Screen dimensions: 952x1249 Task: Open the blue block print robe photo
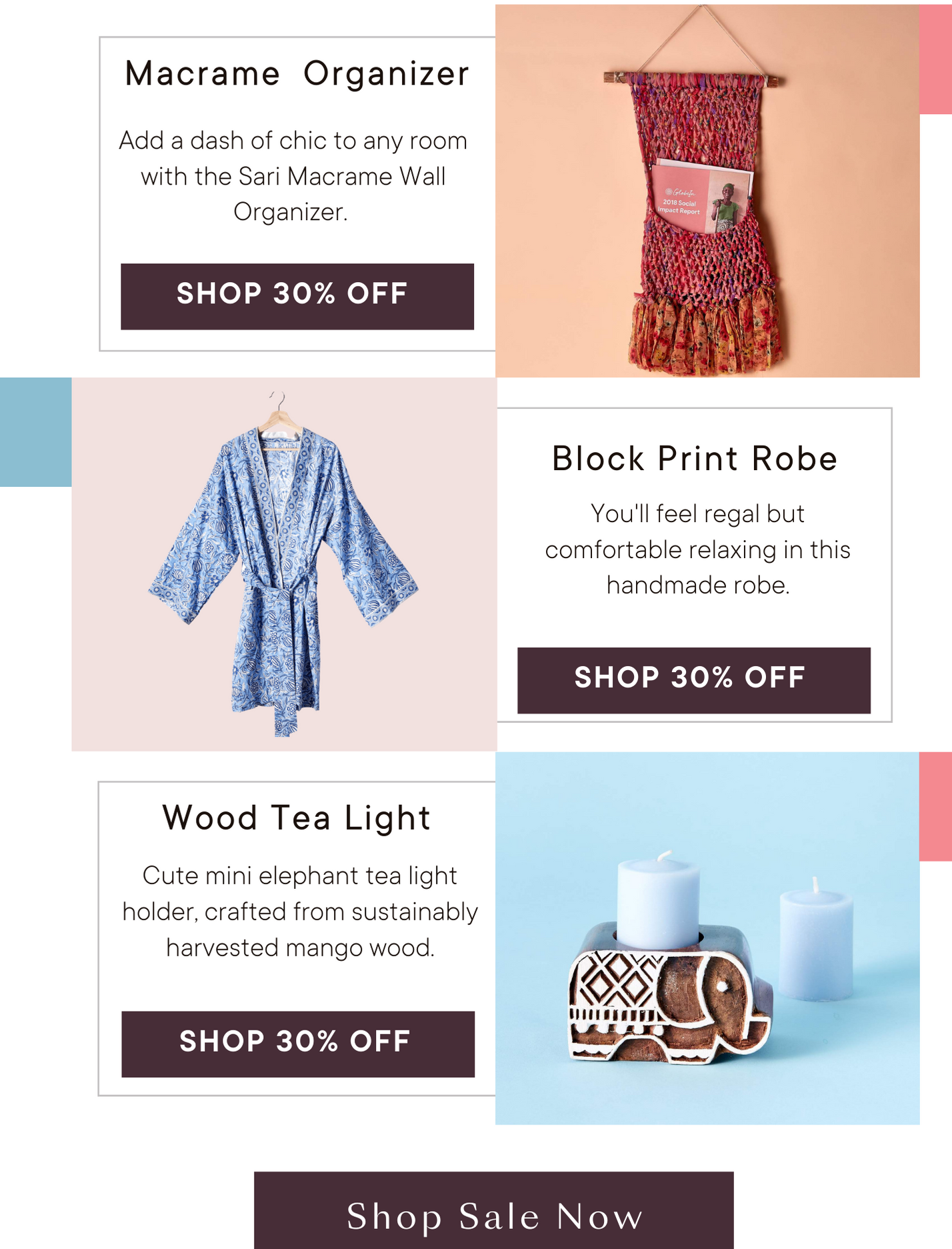tap(284, 564)
